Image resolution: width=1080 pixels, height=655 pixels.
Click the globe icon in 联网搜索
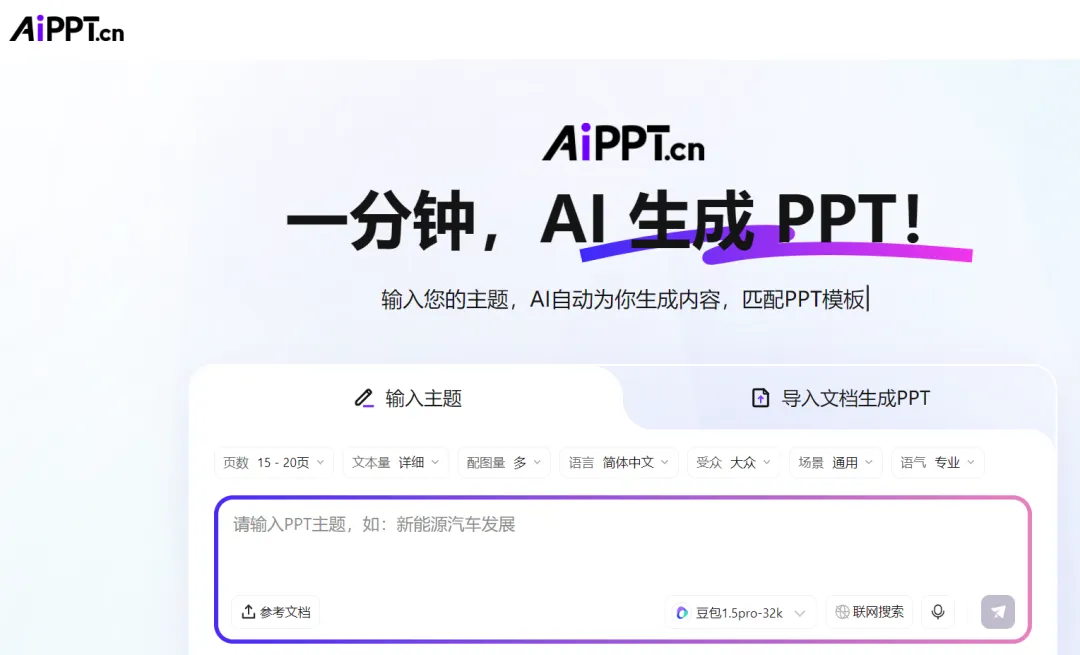tap(842, 612)
